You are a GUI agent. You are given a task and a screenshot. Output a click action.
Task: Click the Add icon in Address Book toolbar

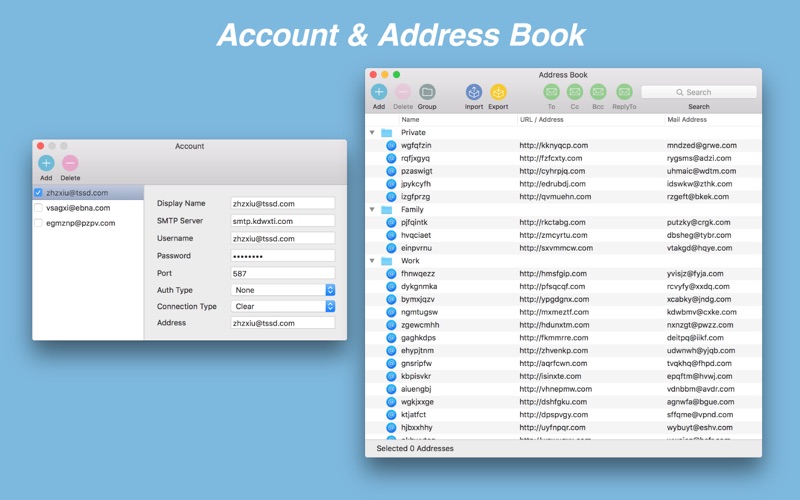pyautogui.click(x=379, y=92)
